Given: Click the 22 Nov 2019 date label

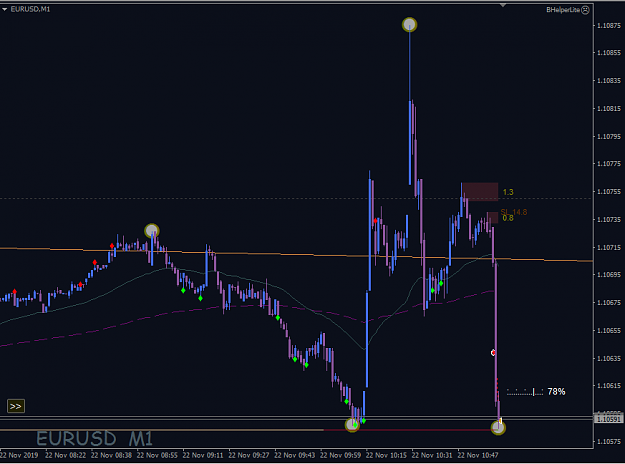Looking at the screenshot, I should (19, 455).
